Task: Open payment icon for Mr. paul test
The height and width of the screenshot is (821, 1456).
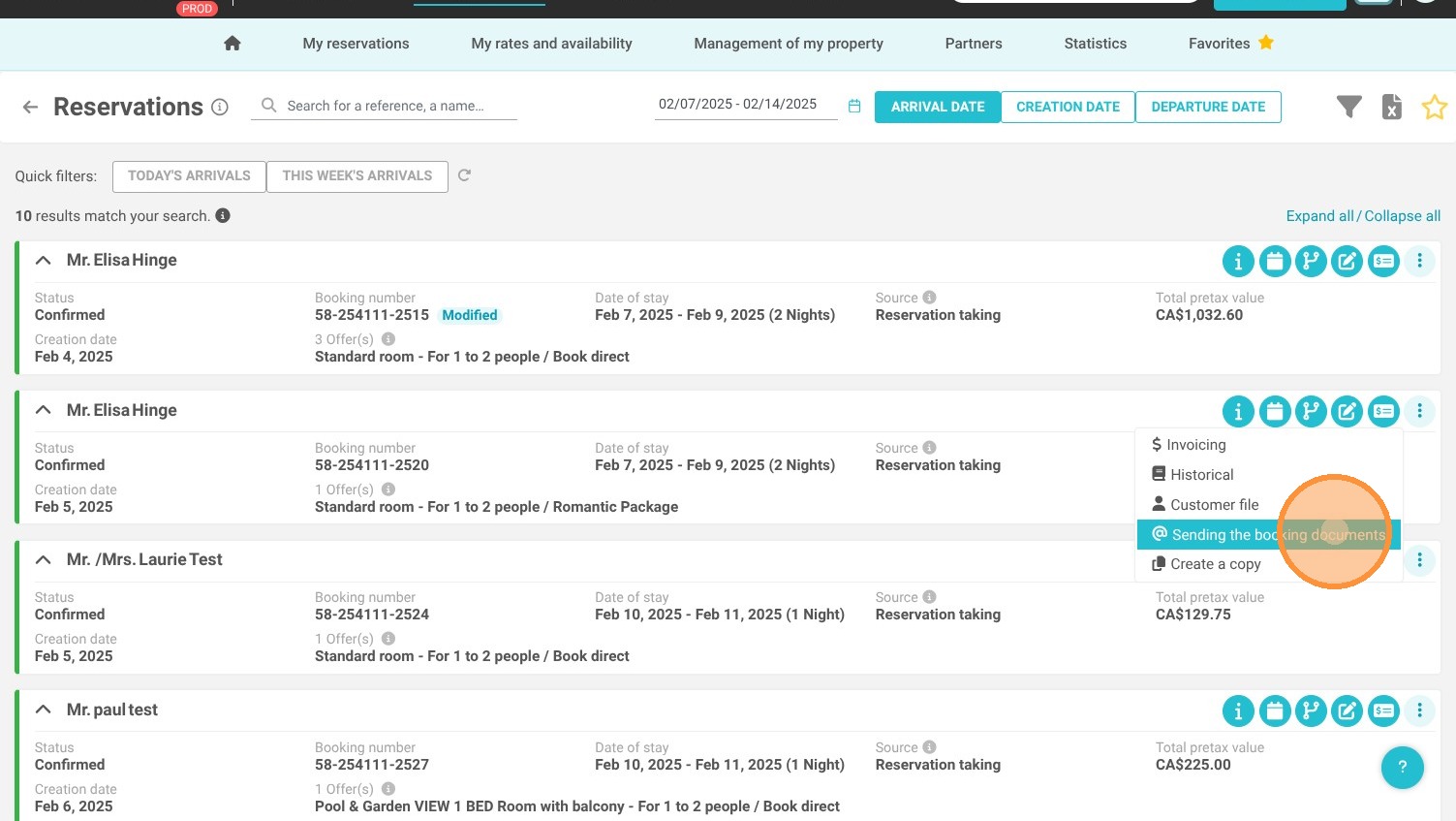Action: pos(1383,710)
